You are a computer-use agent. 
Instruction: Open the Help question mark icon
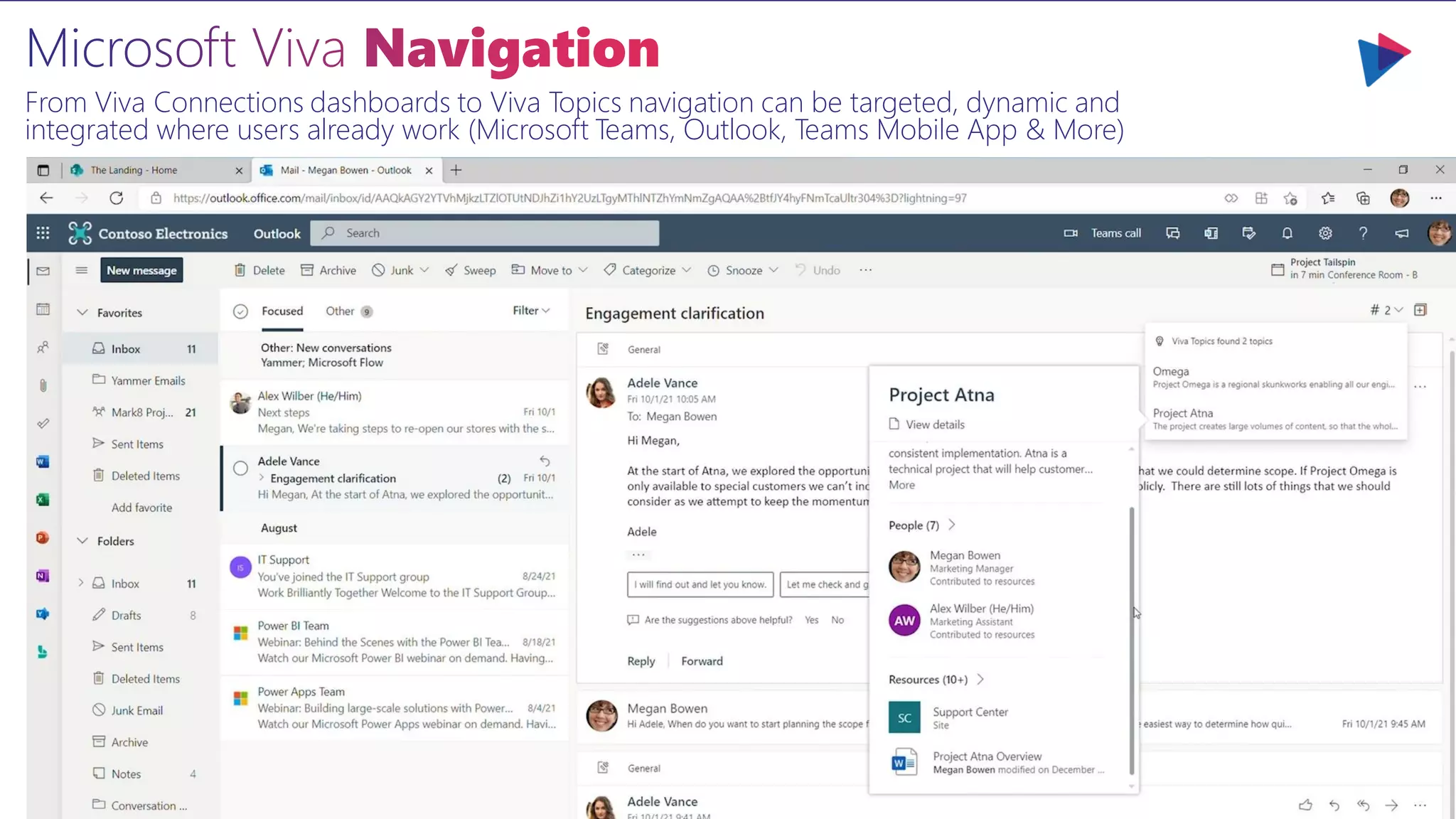pyautogui.click(x=1363, y=233)
